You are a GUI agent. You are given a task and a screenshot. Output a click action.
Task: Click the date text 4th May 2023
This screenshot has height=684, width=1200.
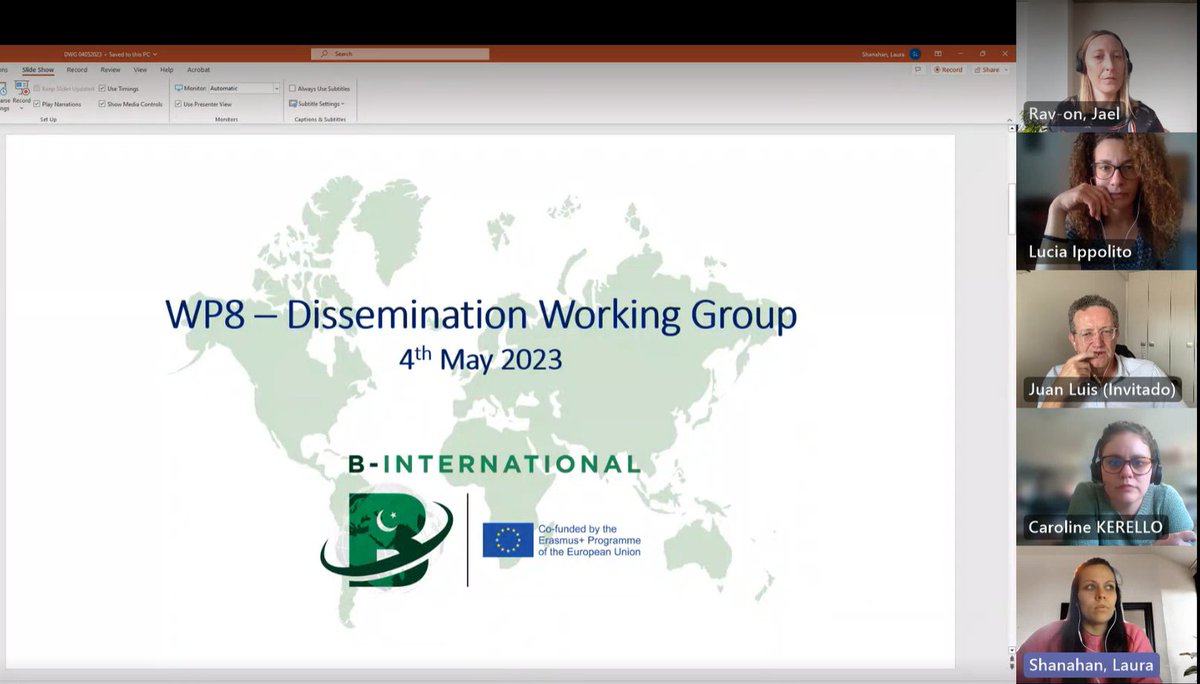[x=481, y=358]
